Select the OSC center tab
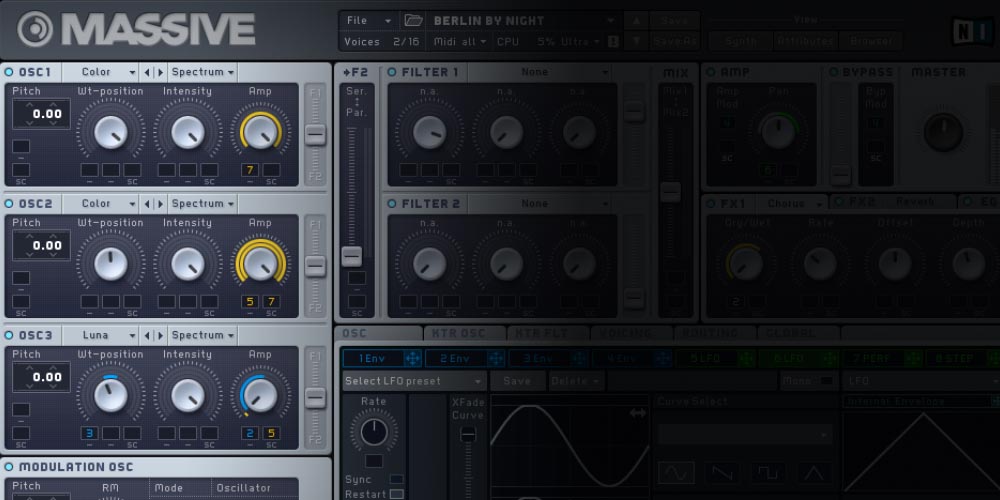 point(379,333)
